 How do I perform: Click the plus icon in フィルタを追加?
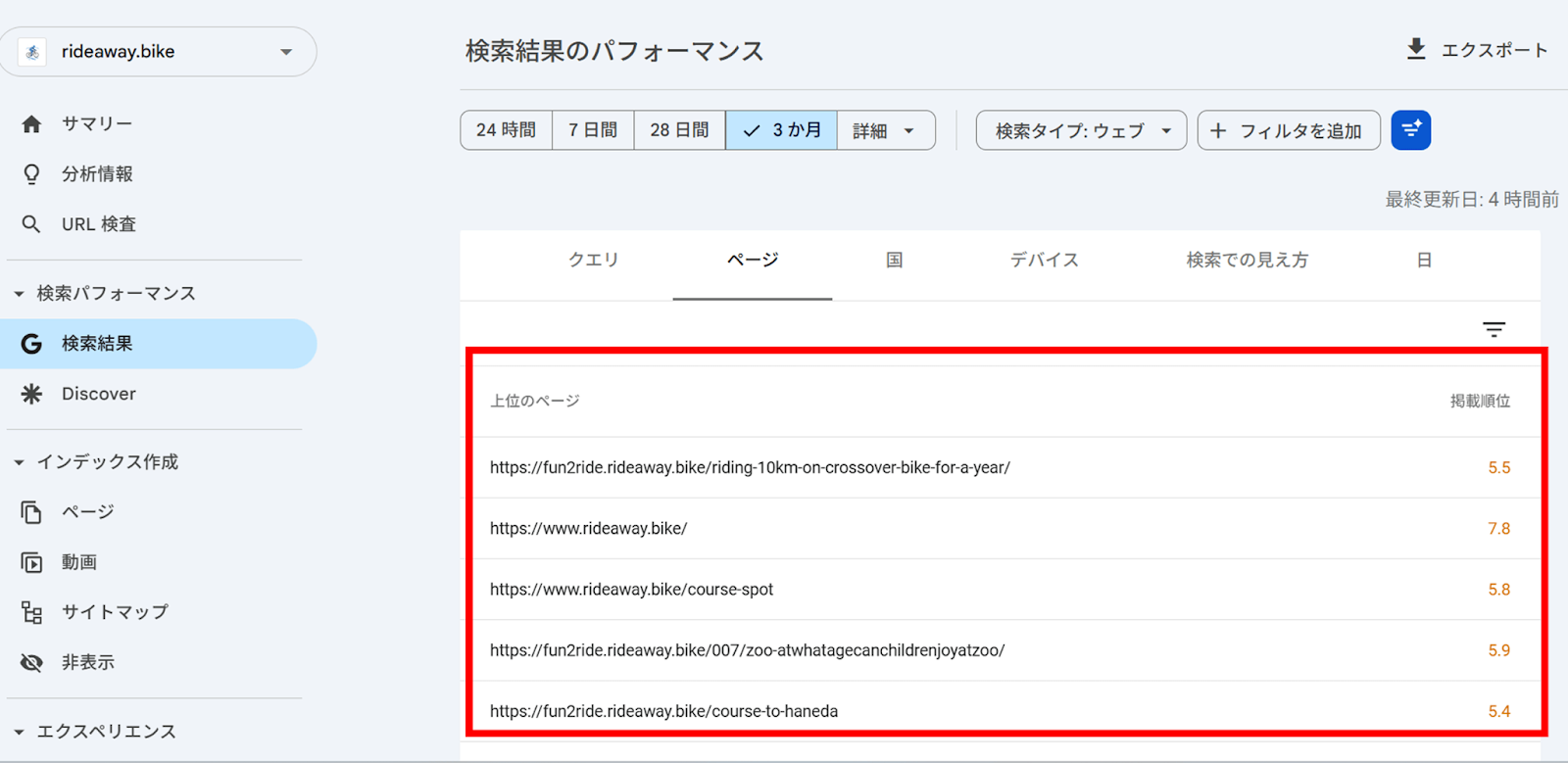click(1218, 130)
